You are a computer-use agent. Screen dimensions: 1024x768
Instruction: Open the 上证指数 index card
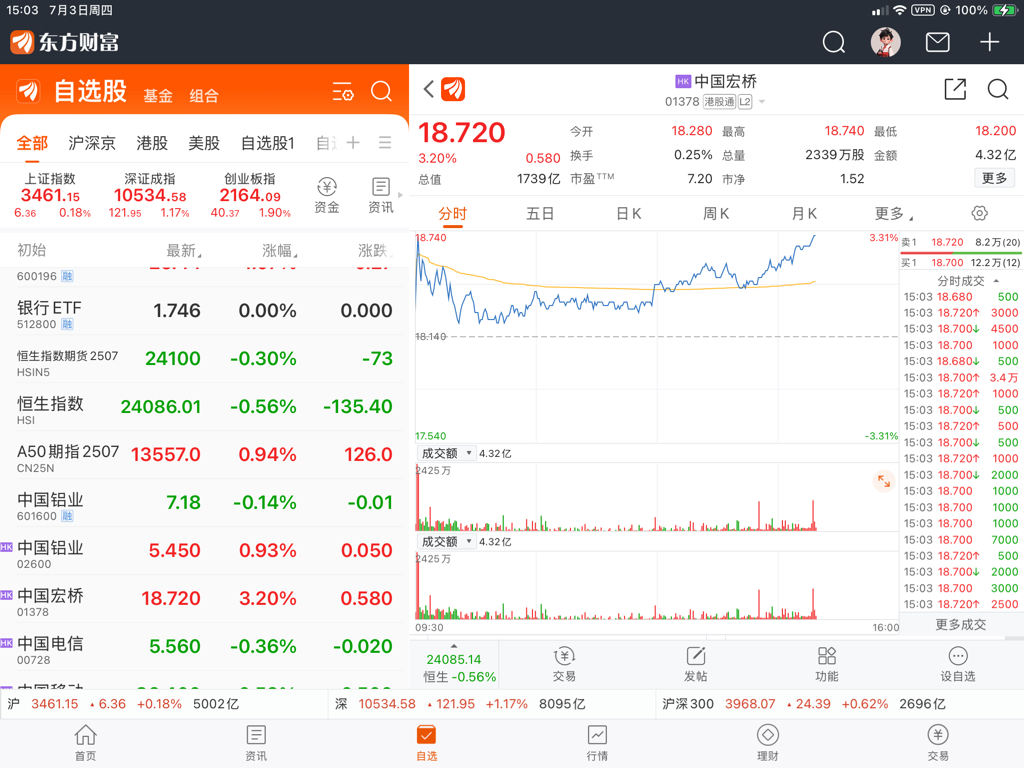[51, 195]
